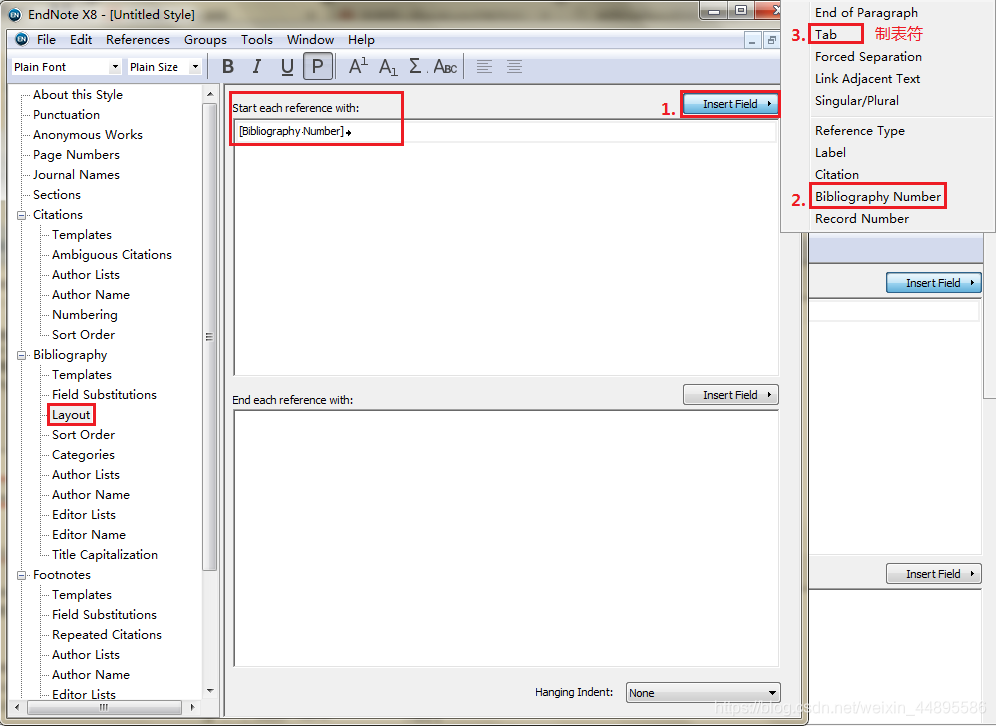The height and width of the screenshot is (726, 996).
Task: Open Insert Field for end reference
Action: tap(730, 394)
